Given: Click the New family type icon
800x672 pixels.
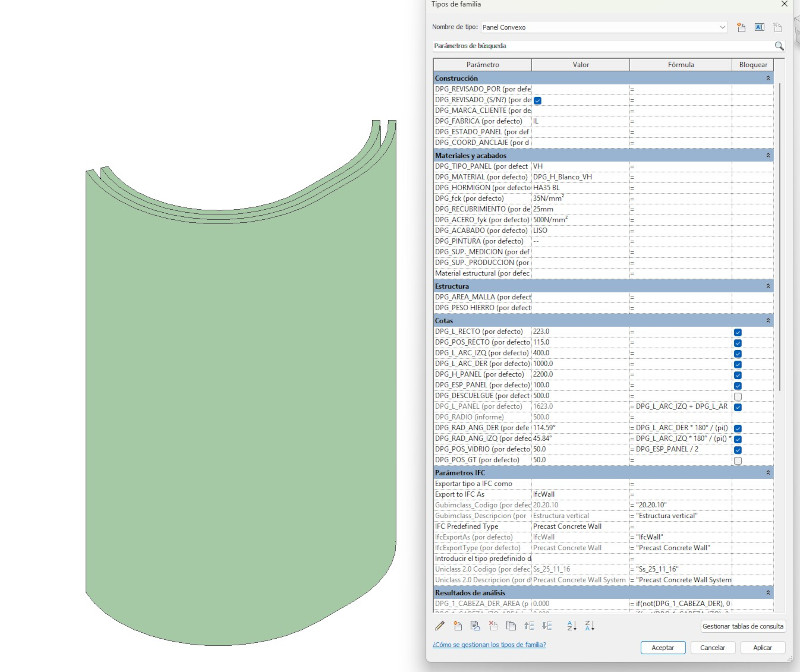Looking at the screenshot, I should pos(741,28).
